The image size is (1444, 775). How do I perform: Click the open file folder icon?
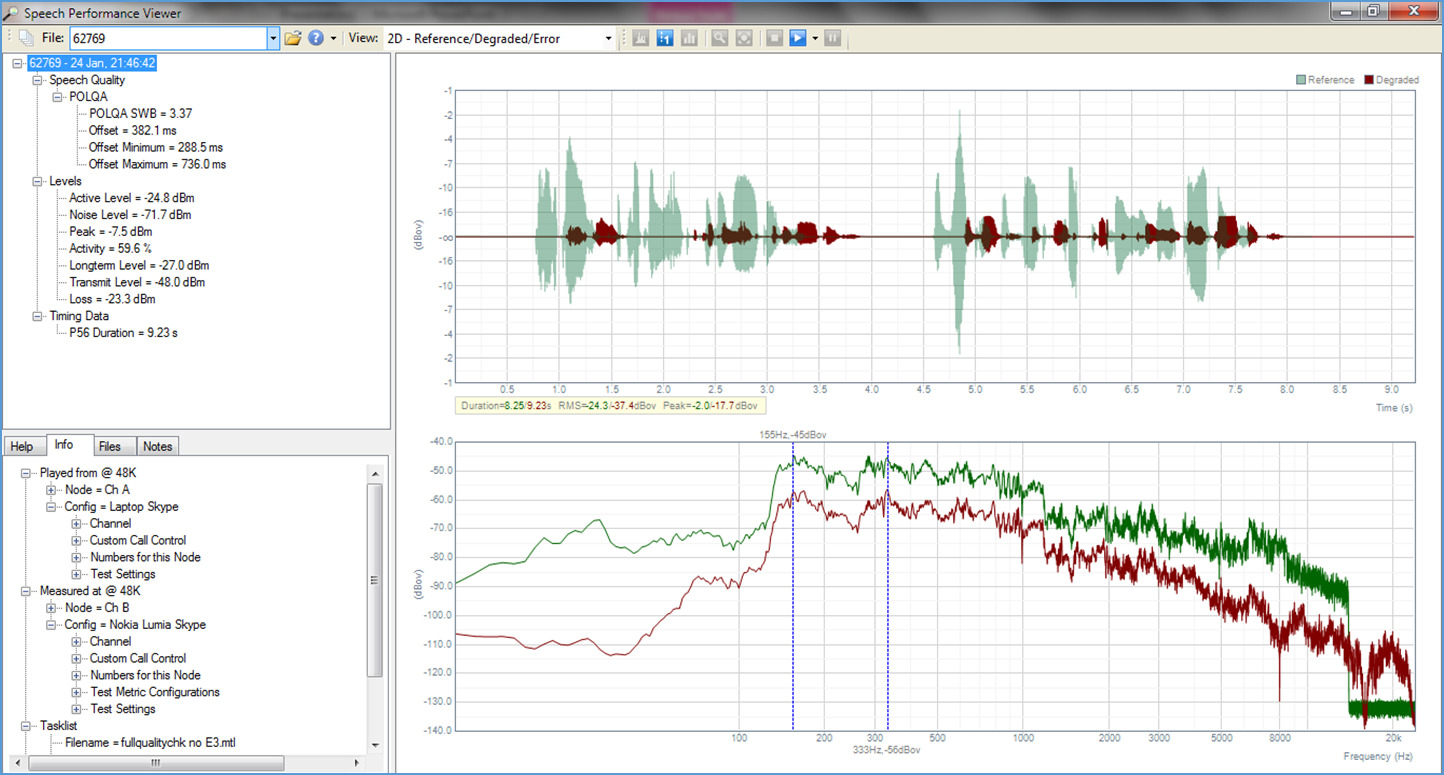click(x=292, y=38)
